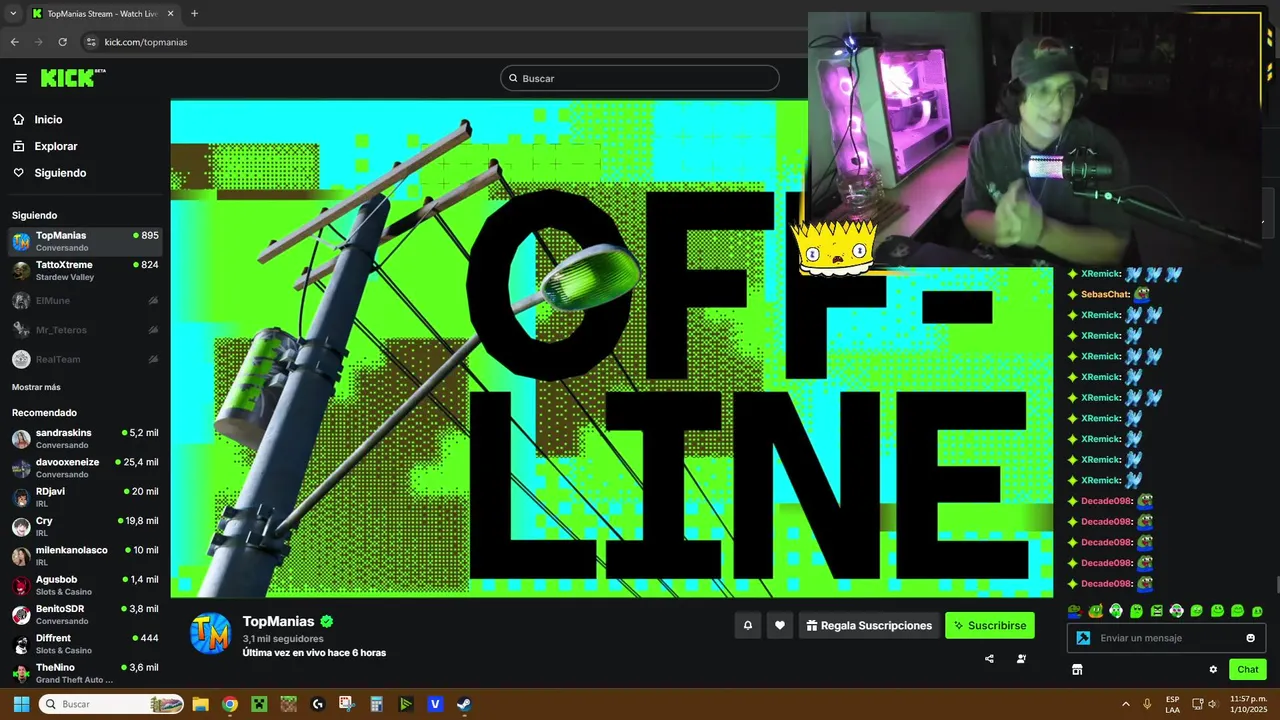Go back with the browser back arrow

click(14, 42)
